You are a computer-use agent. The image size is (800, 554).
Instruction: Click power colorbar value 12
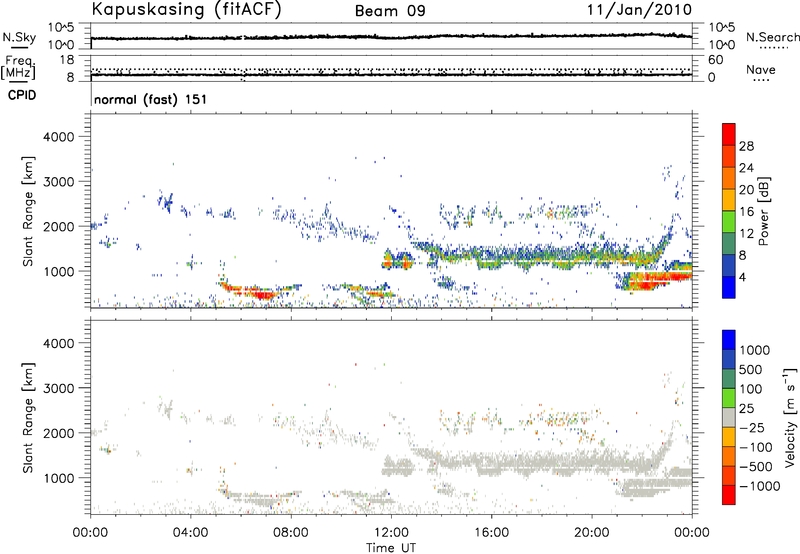point(746,234)
